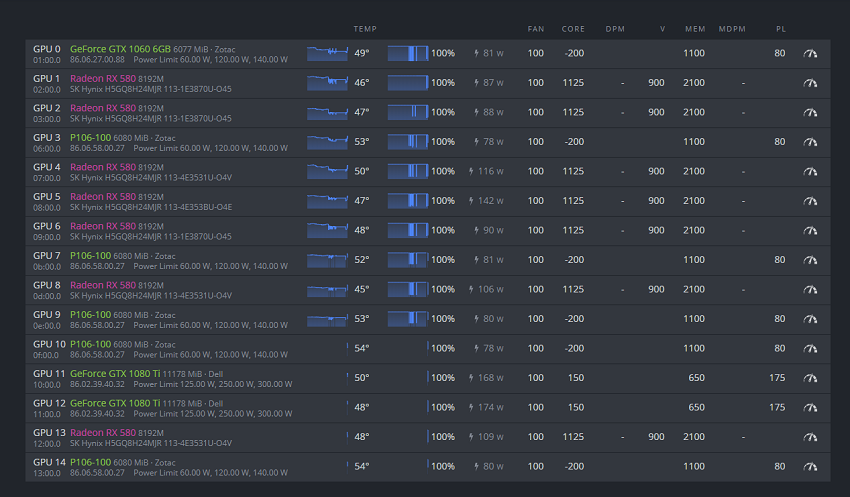The image size is (850, 497).
Task: Click GPU 12 power limit value 175
Action: (x=777, y=408)
